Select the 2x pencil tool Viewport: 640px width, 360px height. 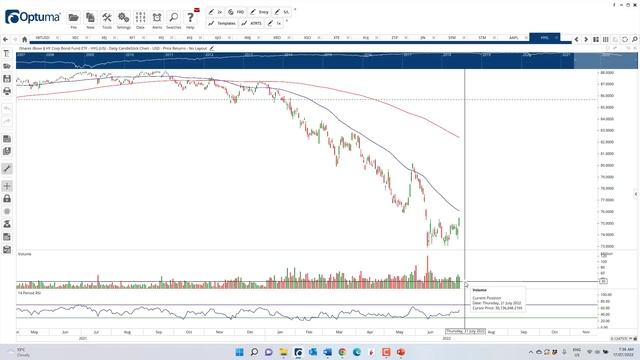pos(216,12)
